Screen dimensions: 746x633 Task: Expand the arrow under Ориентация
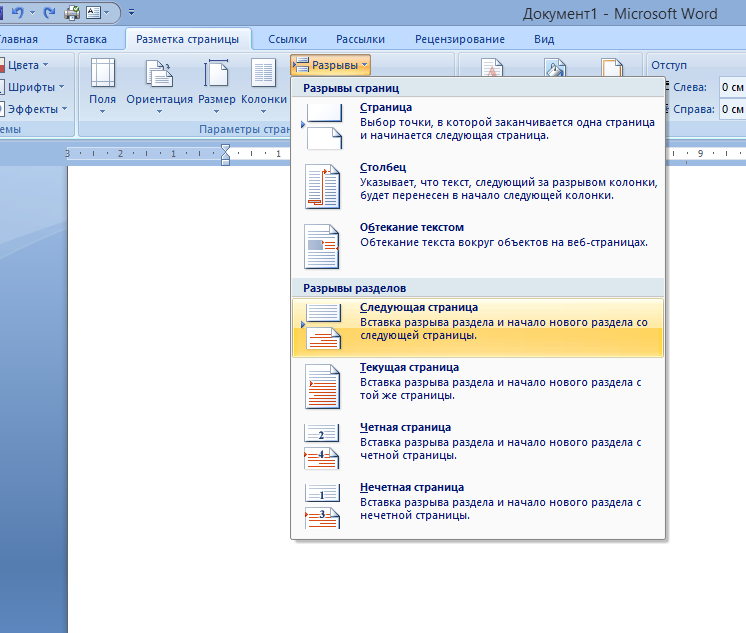coord(159,112)
